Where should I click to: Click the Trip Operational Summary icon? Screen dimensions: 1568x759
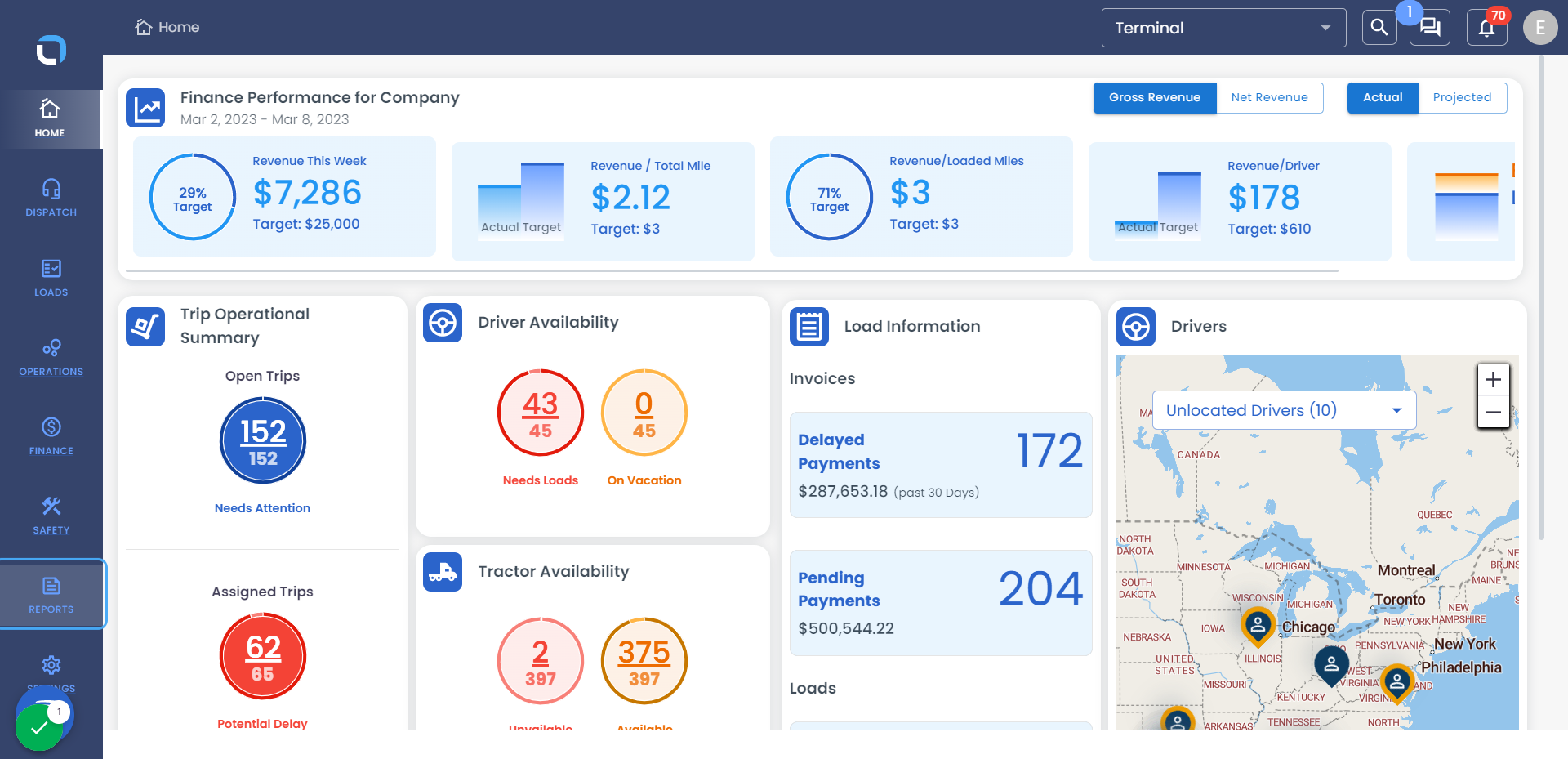[146, 326]
